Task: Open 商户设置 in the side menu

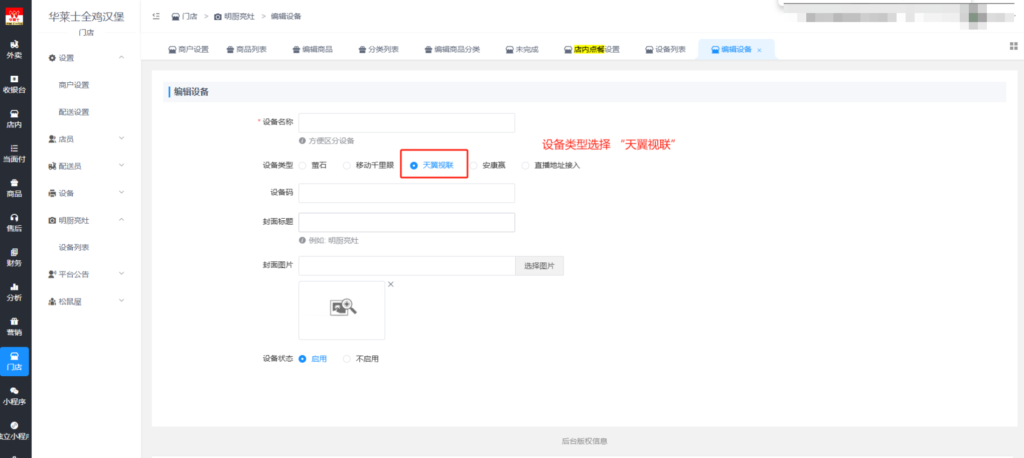Action: [x=74, y=85]
